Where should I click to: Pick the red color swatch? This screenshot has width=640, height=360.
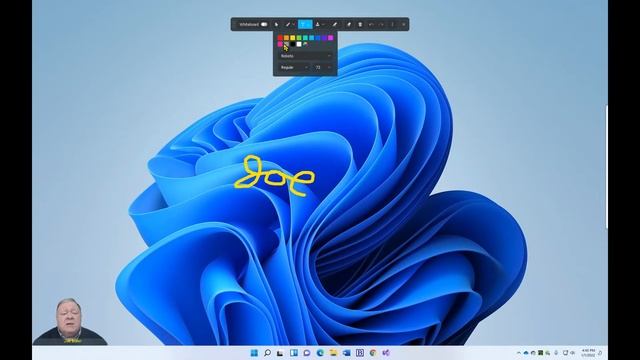(x=280, y=38)
